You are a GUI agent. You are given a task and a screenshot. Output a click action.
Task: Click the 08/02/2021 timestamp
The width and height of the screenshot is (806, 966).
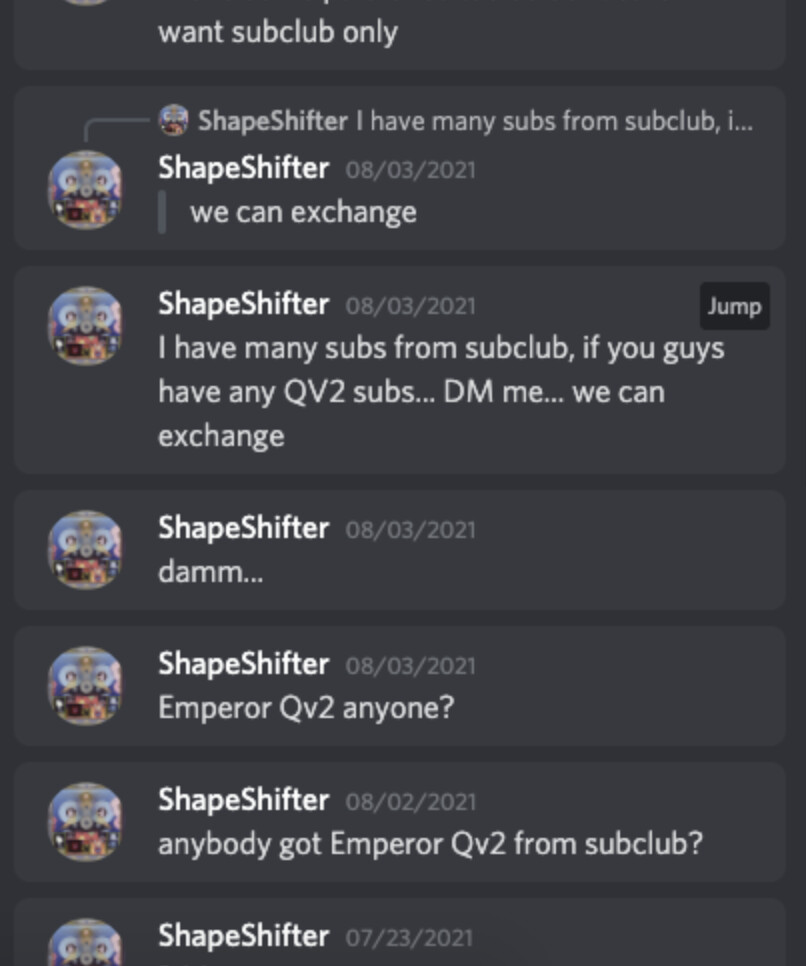410,802
